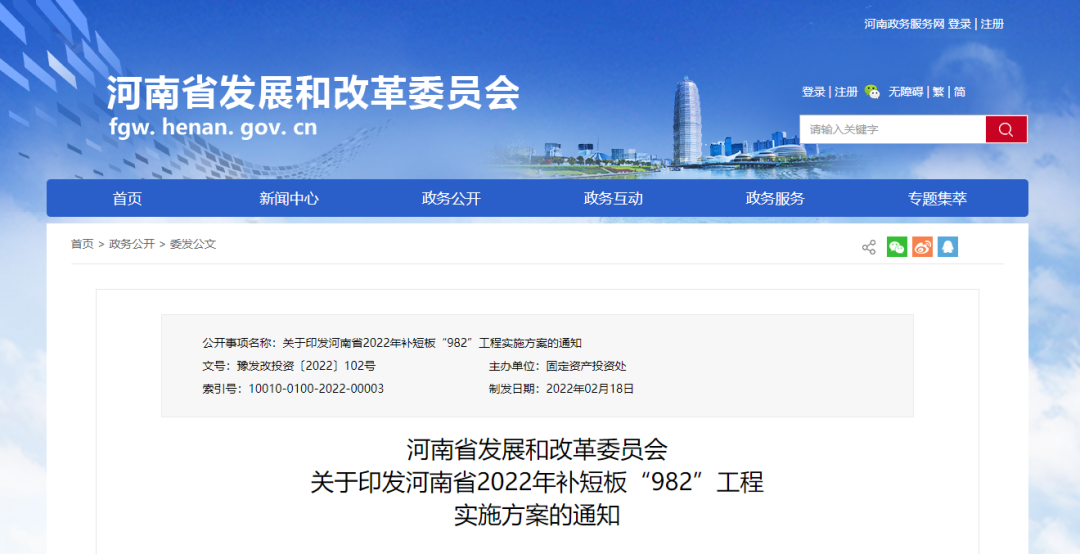Viewport: 1080px width, 554px height.
Task: Select 政务公开 in the main navigation bar
Action: [x=451, y=198]
